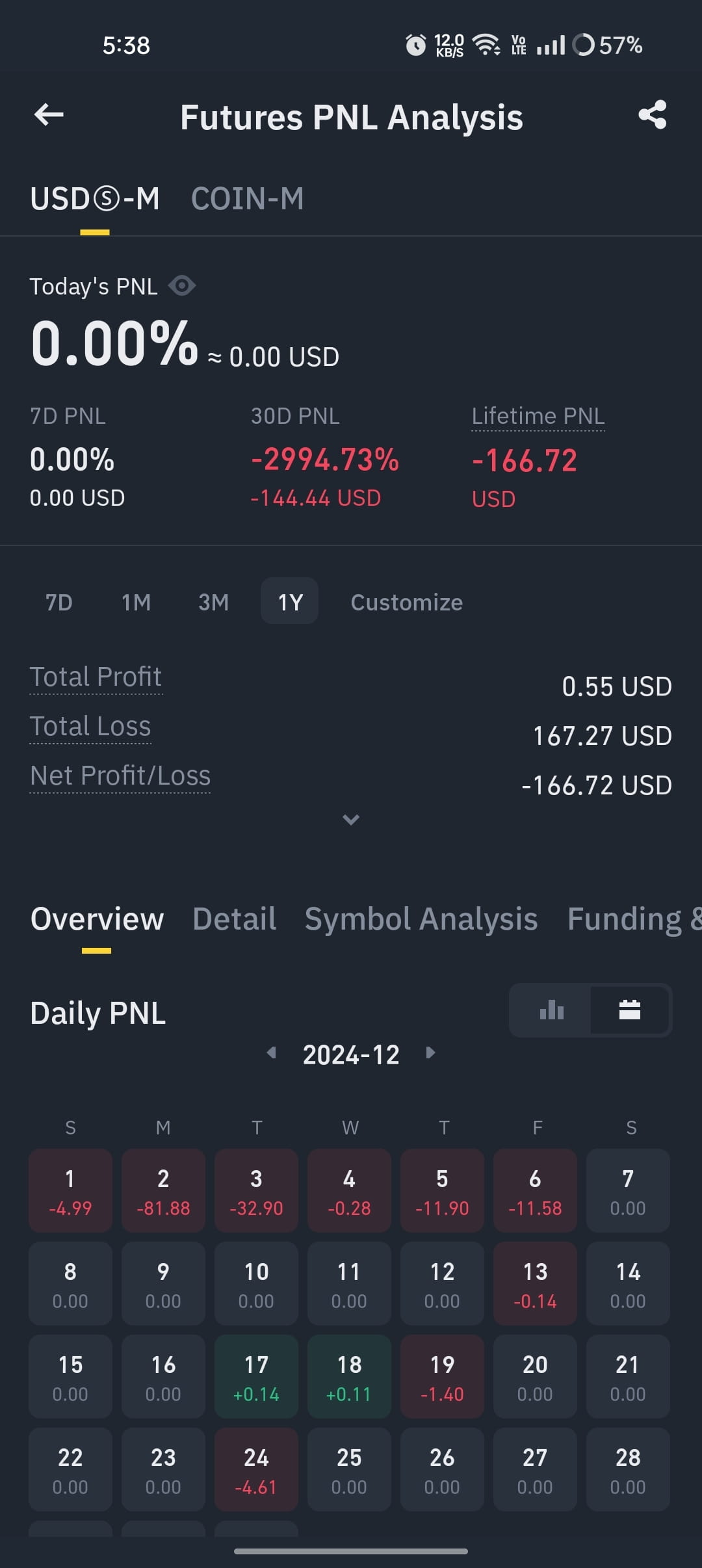
Task: Toggle the eye icon beside Today's PNL
Action: 182,285
